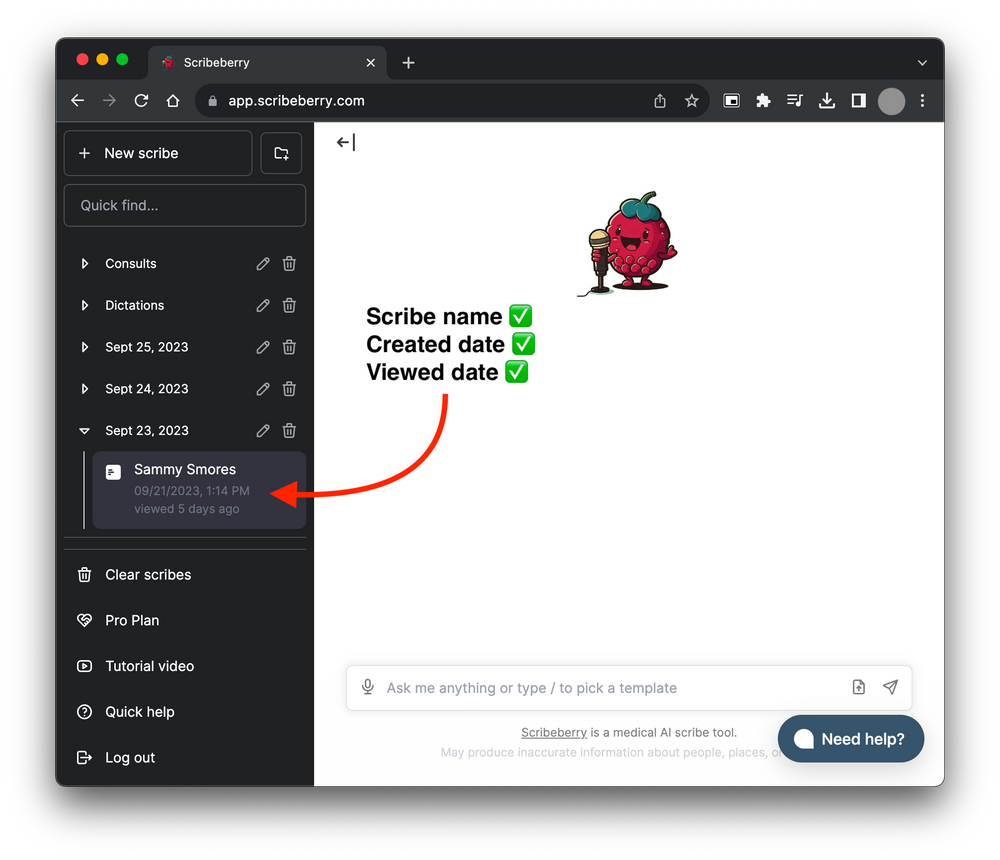Click the edit pencil for Sept 23, 2023
This screenshot has height=860, width=1000.
coord(262,430)
